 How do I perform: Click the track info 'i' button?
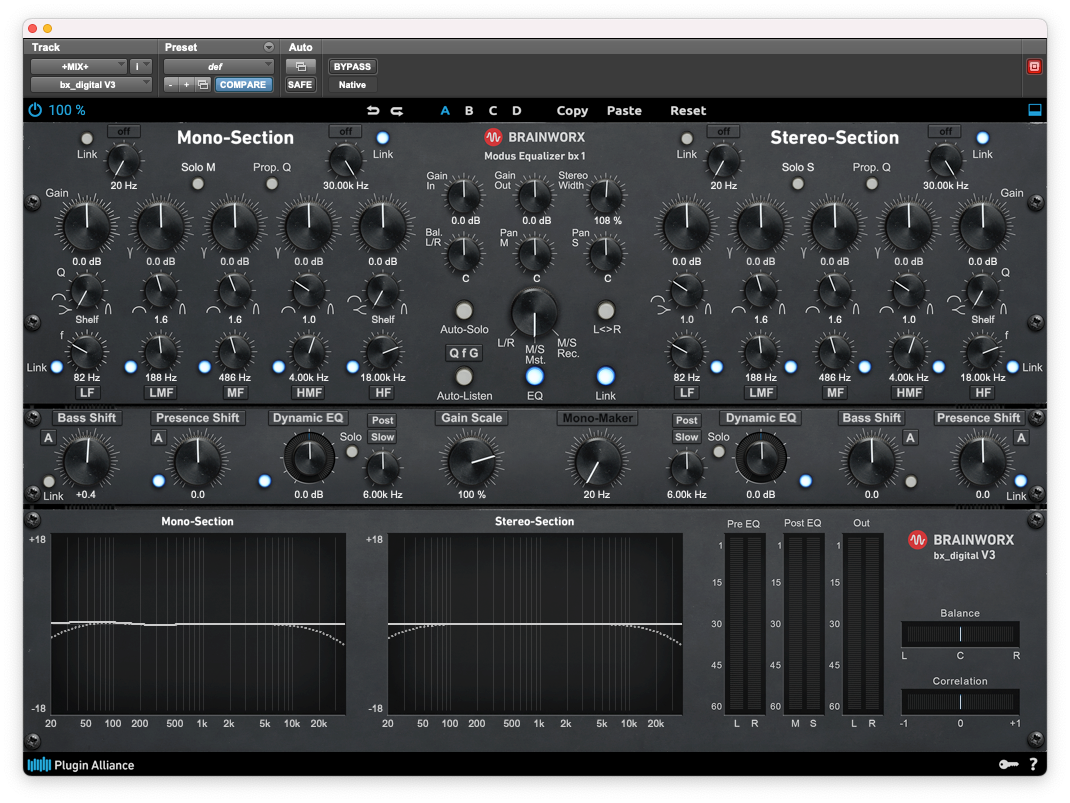tap(140, 66)
